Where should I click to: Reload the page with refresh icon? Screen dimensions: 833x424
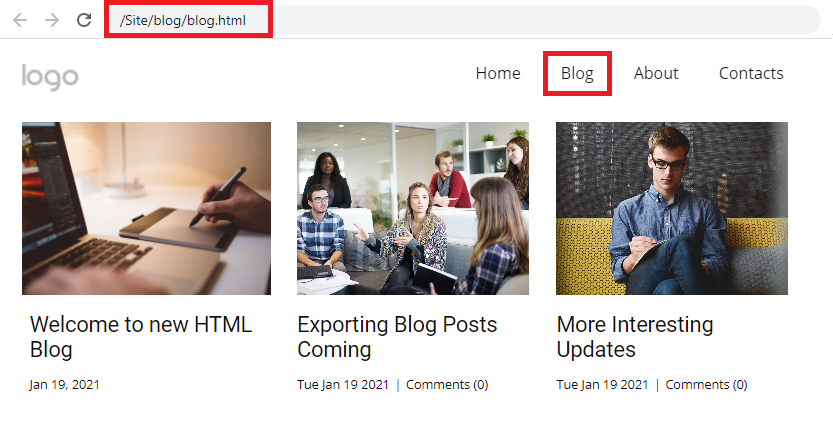pos(84,20)
